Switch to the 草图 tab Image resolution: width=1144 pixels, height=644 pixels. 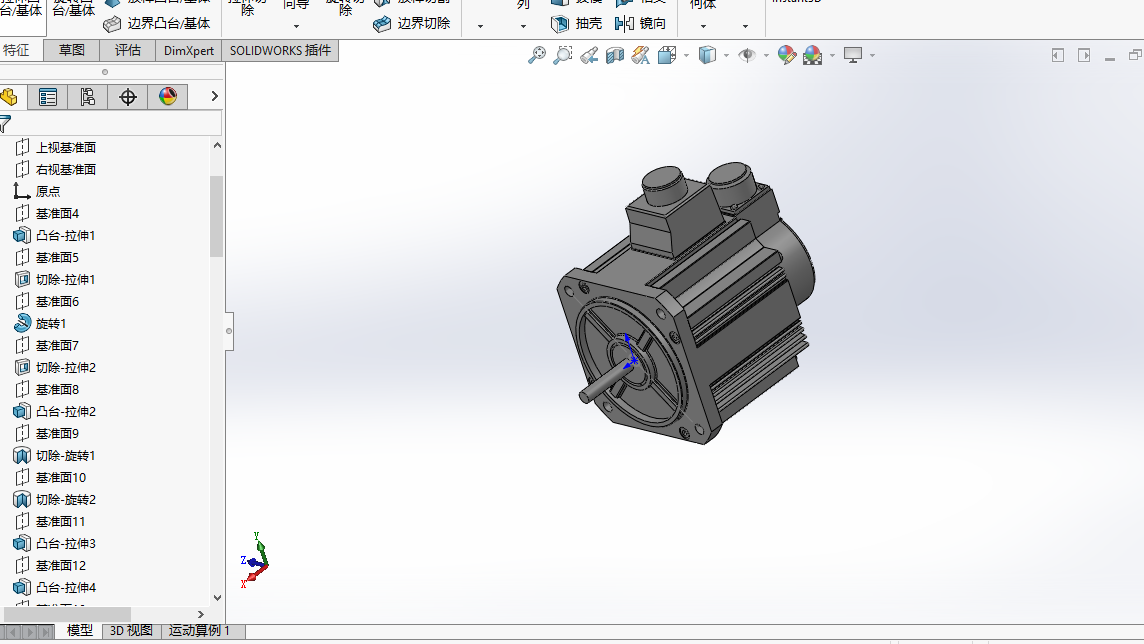72,50
